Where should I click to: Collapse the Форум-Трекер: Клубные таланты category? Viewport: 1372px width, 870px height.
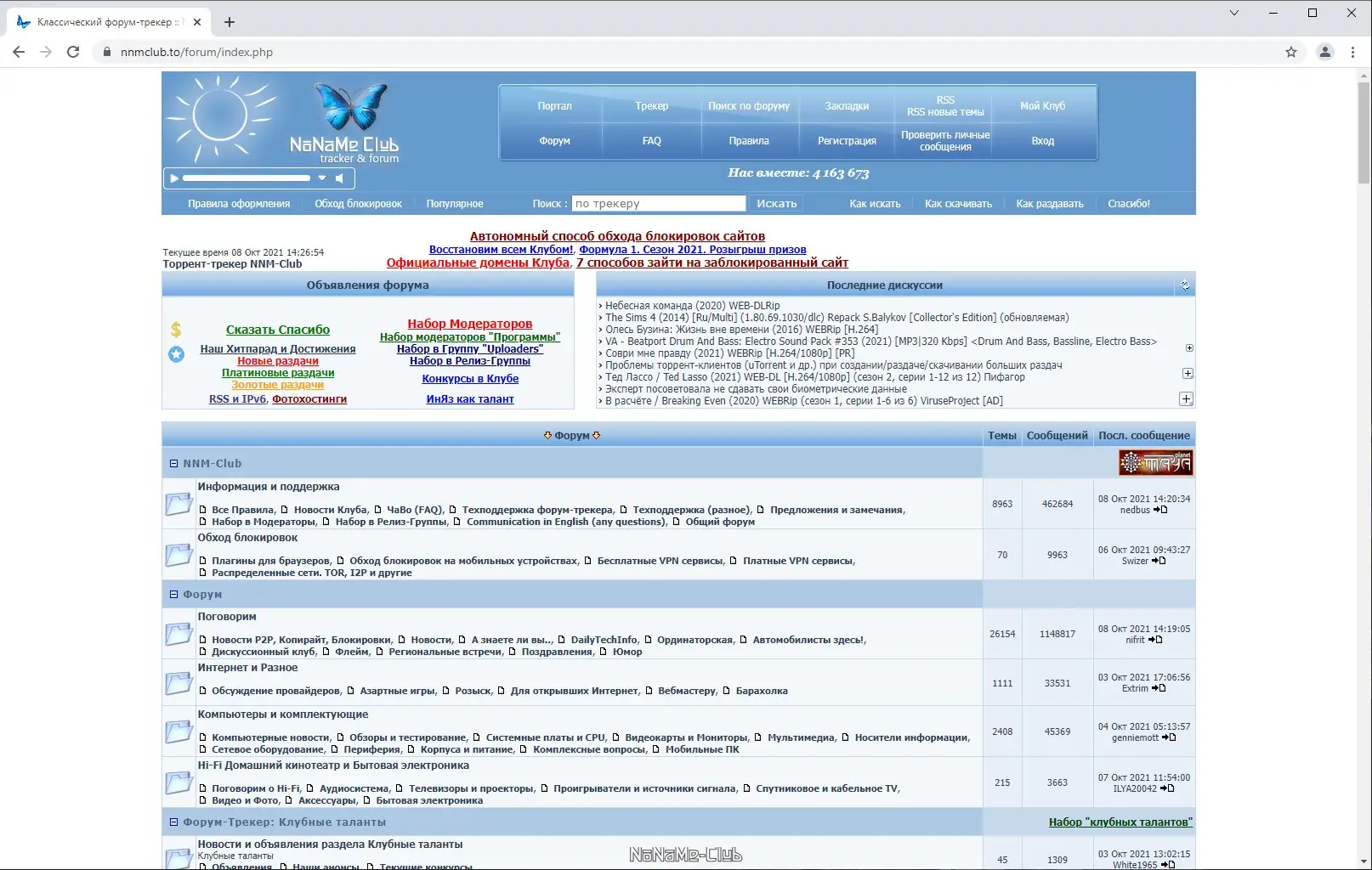[173, 822]
